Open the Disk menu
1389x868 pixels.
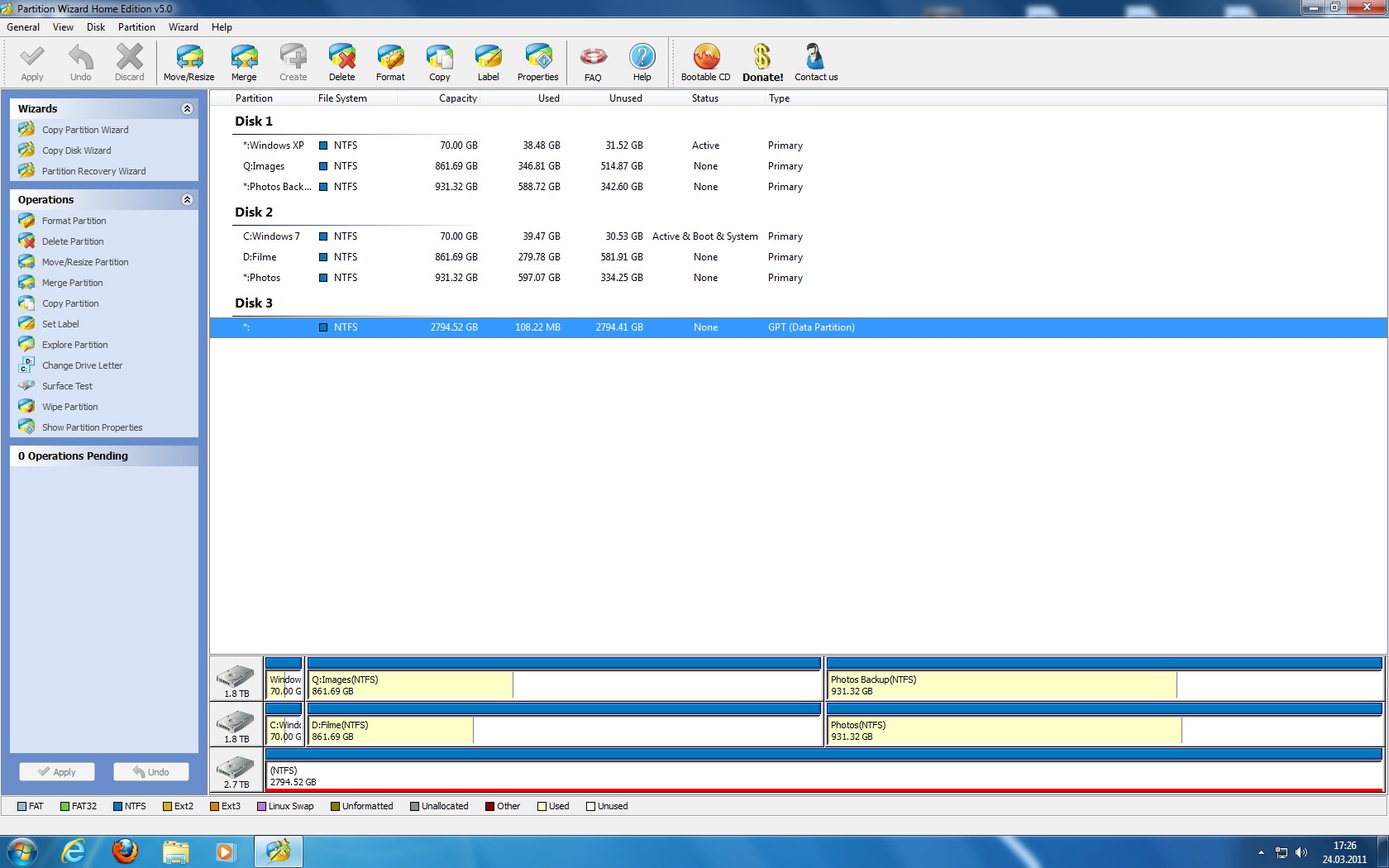click(x=96, y=27)
